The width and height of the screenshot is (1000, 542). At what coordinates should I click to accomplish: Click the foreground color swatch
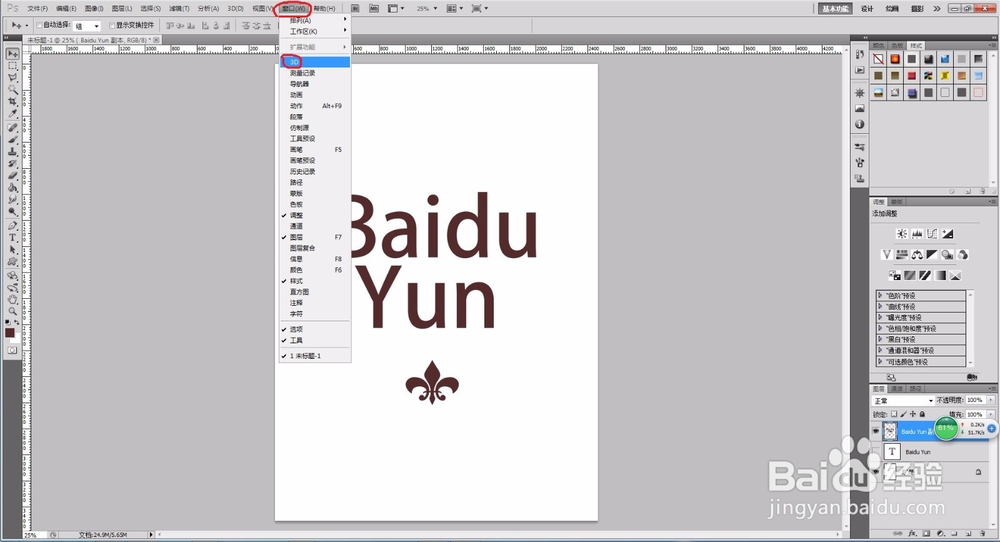tap(10, 333)
